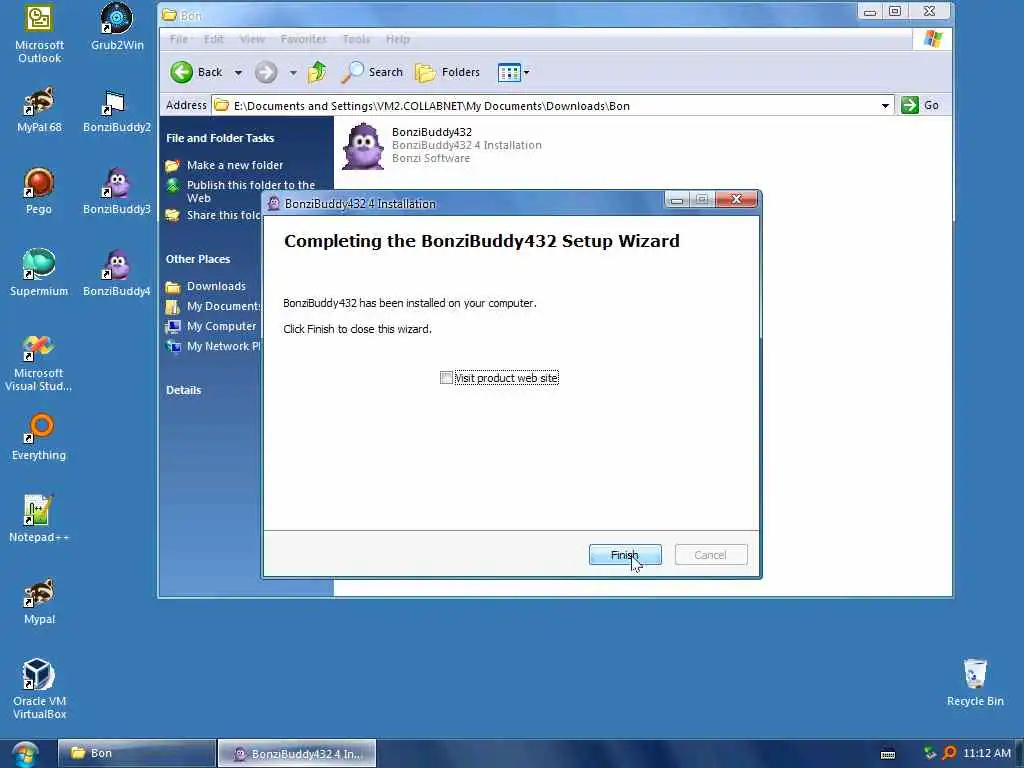Switch to Bon taskbar button

(x=136, y=753)
